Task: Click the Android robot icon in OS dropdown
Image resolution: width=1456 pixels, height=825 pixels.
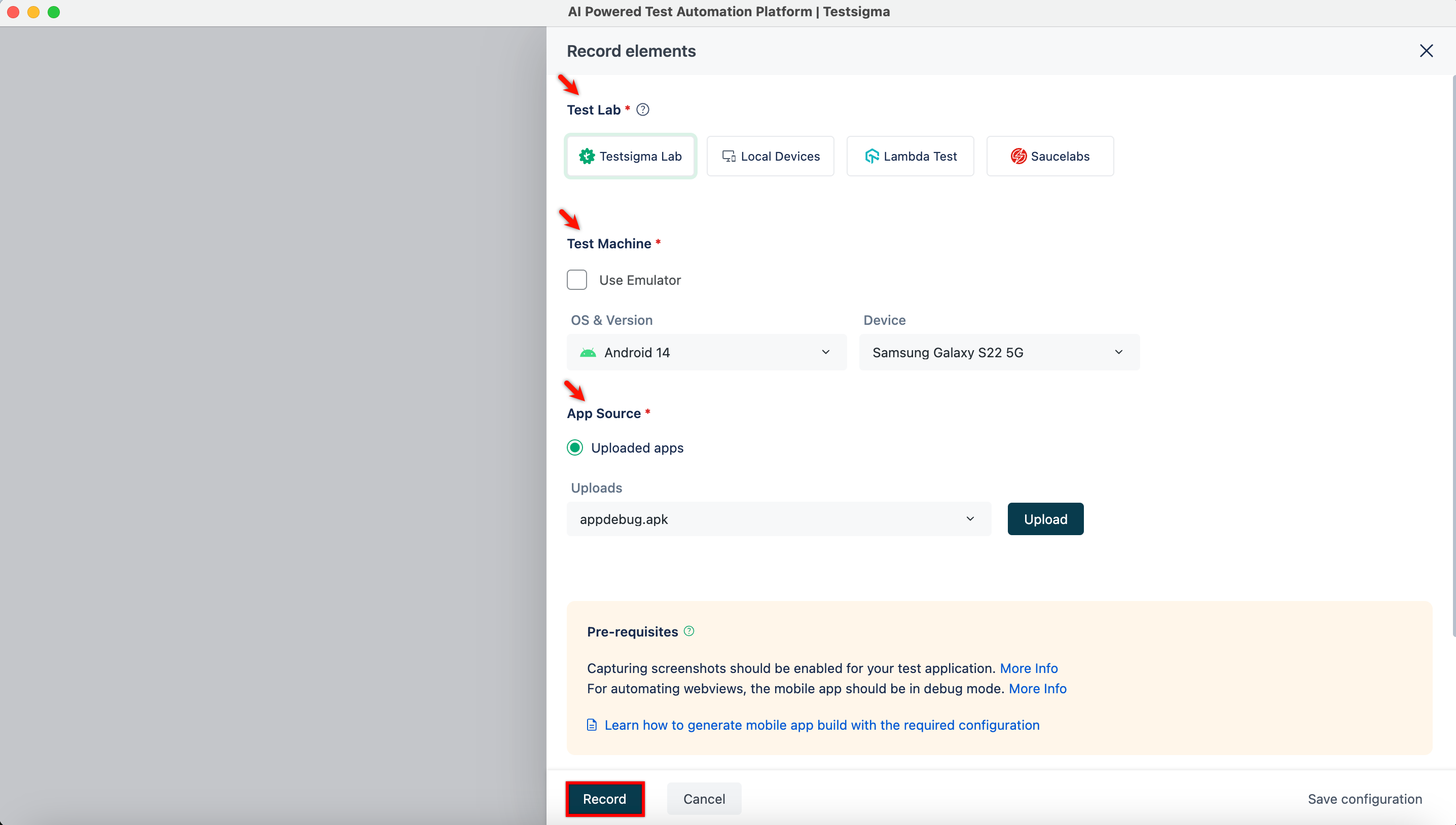Action: tap(588, 353)
